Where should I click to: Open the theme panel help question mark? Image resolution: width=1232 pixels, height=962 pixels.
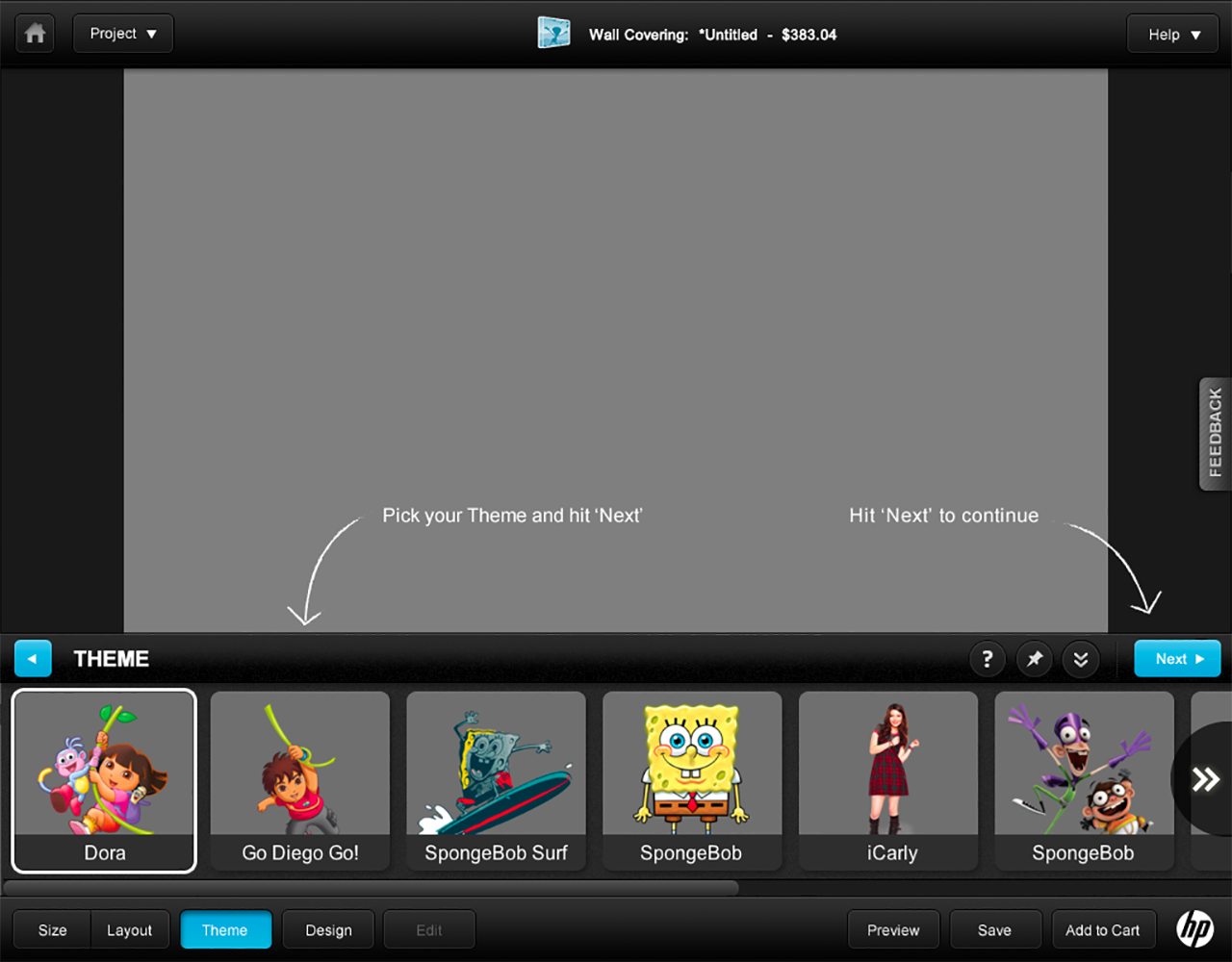tap(988, 659)
